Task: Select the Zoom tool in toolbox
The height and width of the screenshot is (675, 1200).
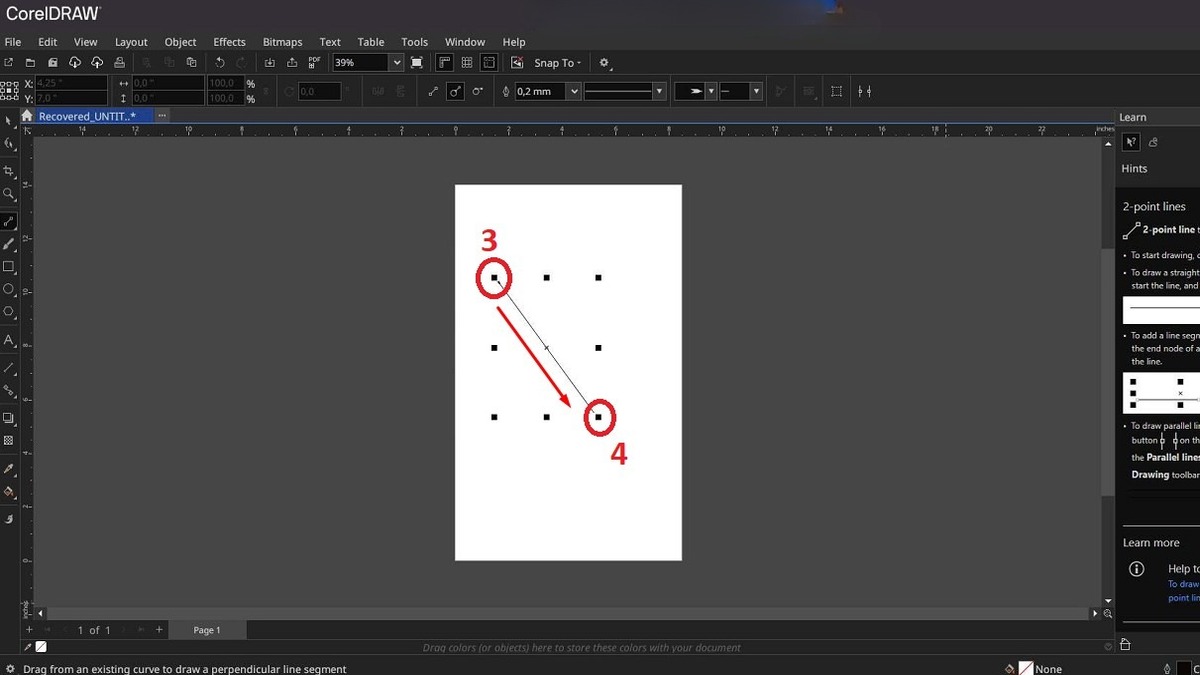Action: [8, 194]
